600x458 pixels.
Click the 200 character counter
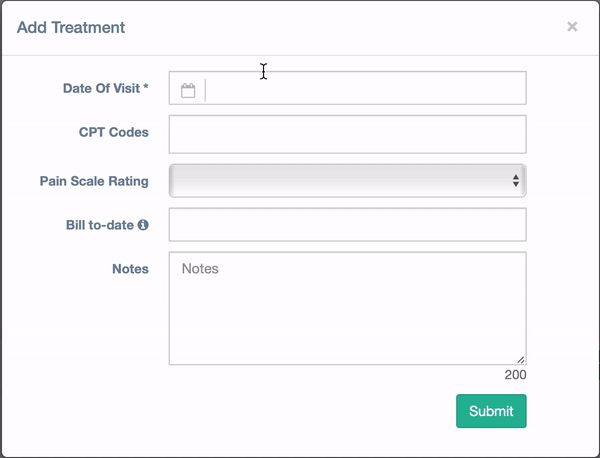(x=515, y=375)
